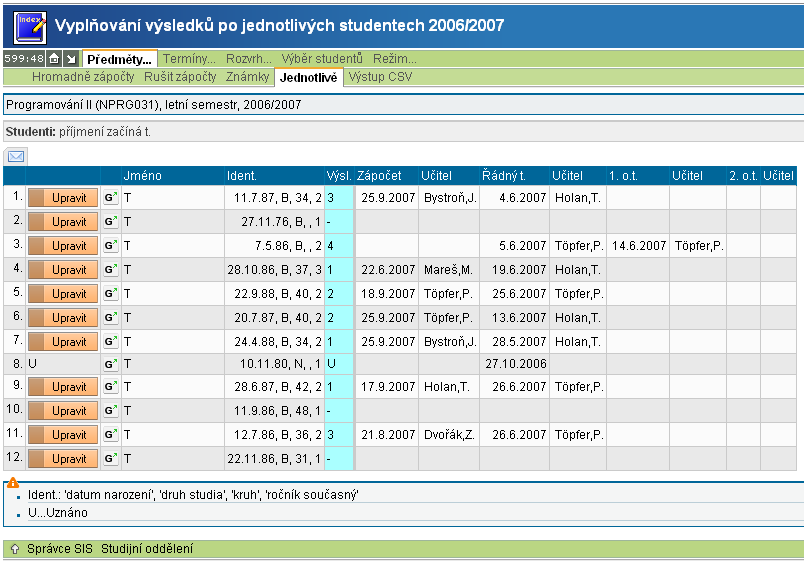The width and height of the screenshot is (804, 564).
Task: Open the Předměty menu
Action: point(119,59)
